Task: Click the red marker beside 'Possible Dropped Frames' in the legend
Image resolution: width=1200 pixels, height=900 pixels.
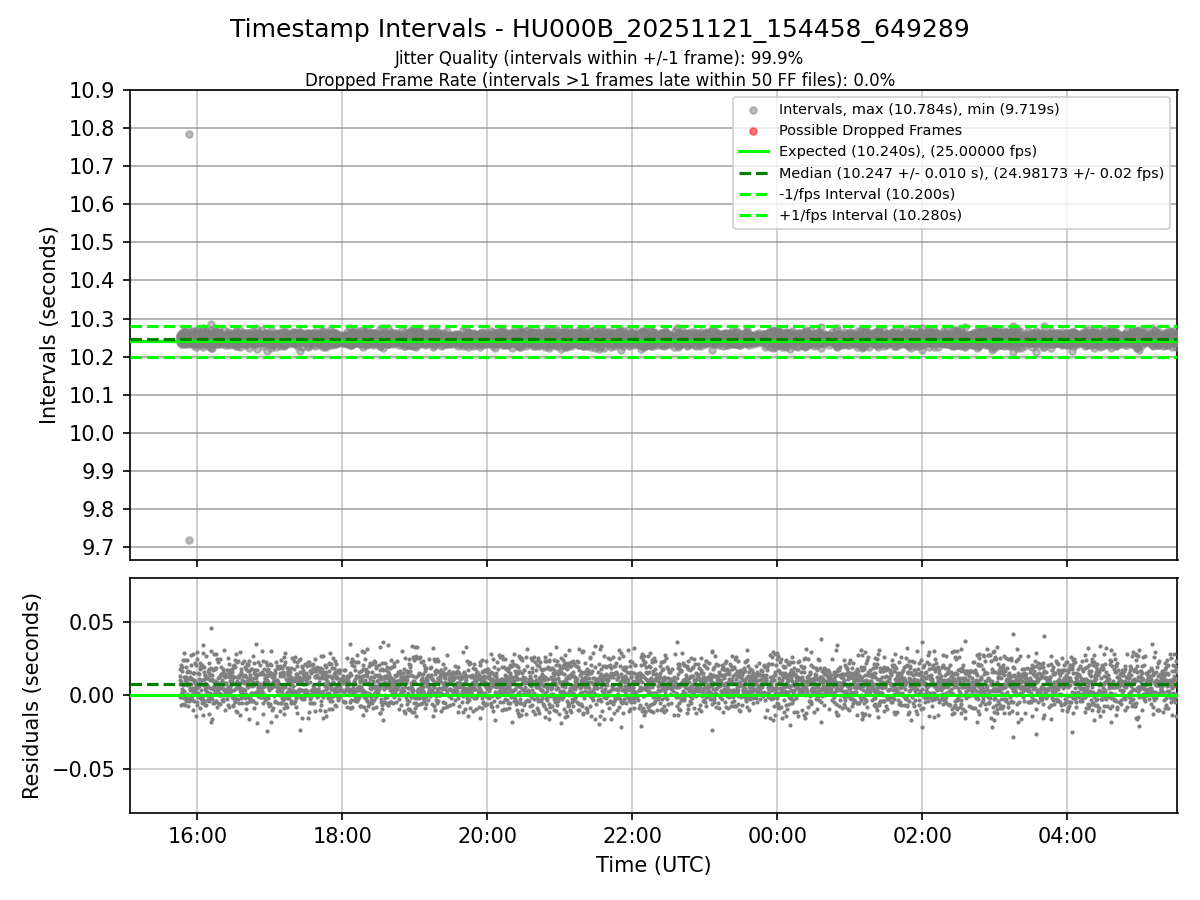Action: tap(754, 130)
